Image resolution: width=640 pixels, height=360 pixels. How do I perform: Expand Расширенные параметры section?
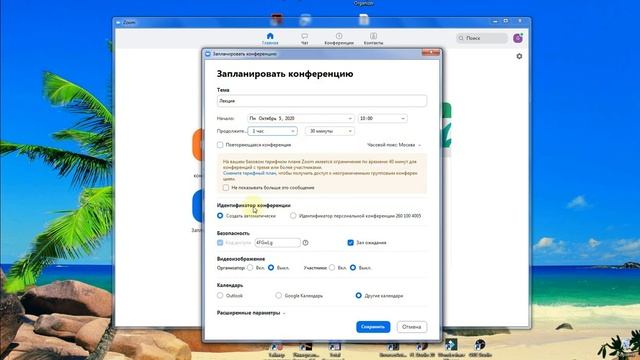[251, 313]
